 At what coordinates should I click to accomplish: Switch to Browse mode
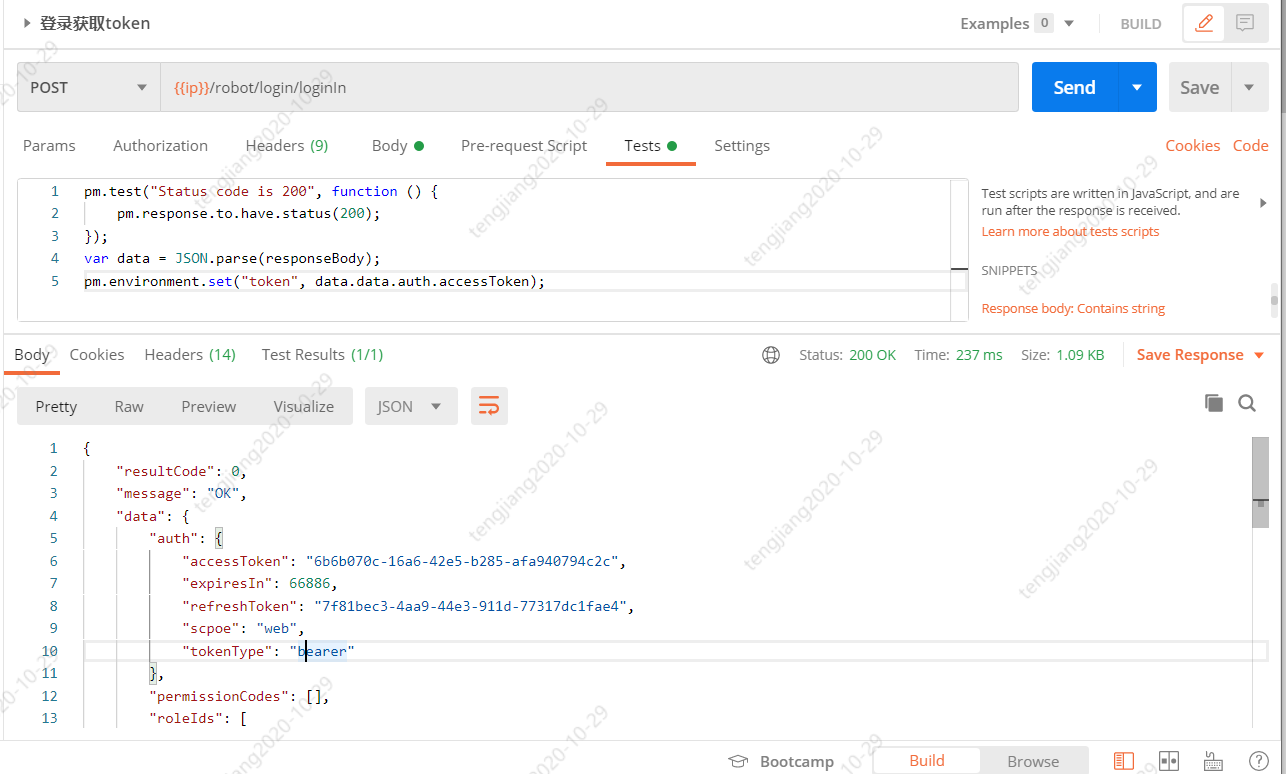(x=1033, y=761)
